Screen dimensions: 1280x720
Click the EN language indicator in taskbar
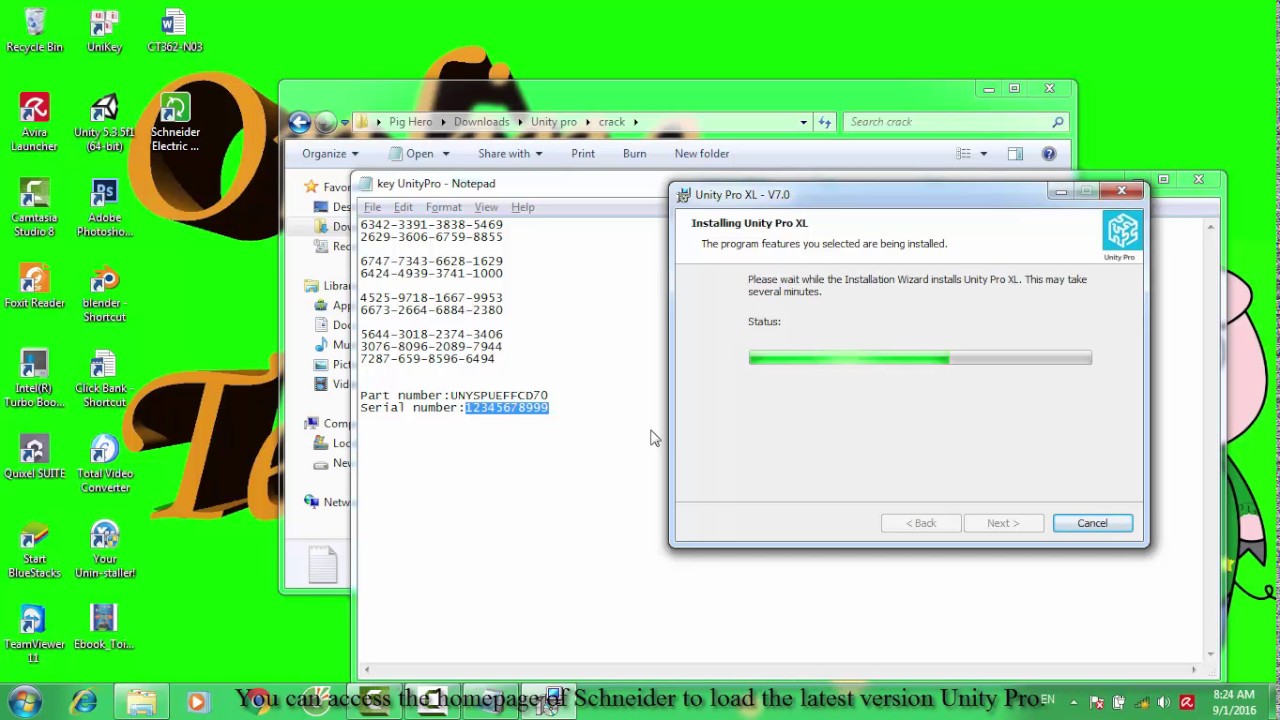[x=1047, y=700]
